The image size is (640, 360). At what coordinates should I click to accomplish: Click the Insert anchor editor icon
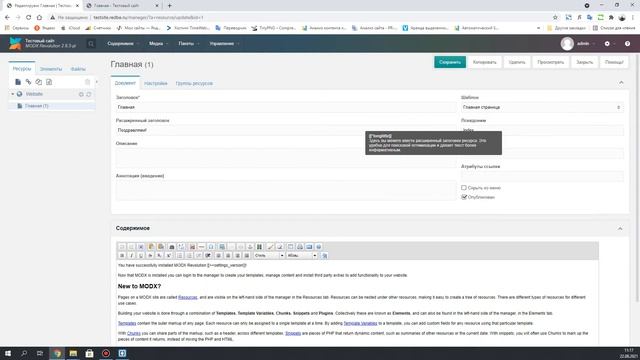pyautogui.click(x=250, y=247)
